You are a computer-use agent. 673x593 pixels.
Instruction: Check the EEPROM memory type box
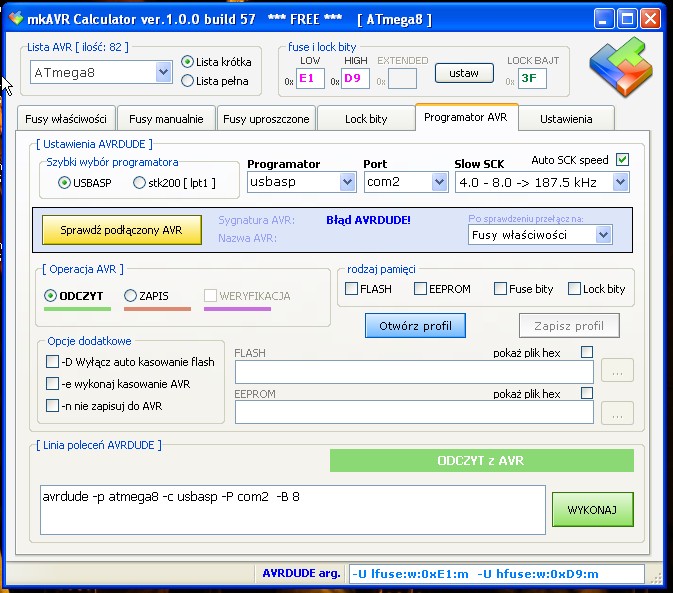click(420, 288)
